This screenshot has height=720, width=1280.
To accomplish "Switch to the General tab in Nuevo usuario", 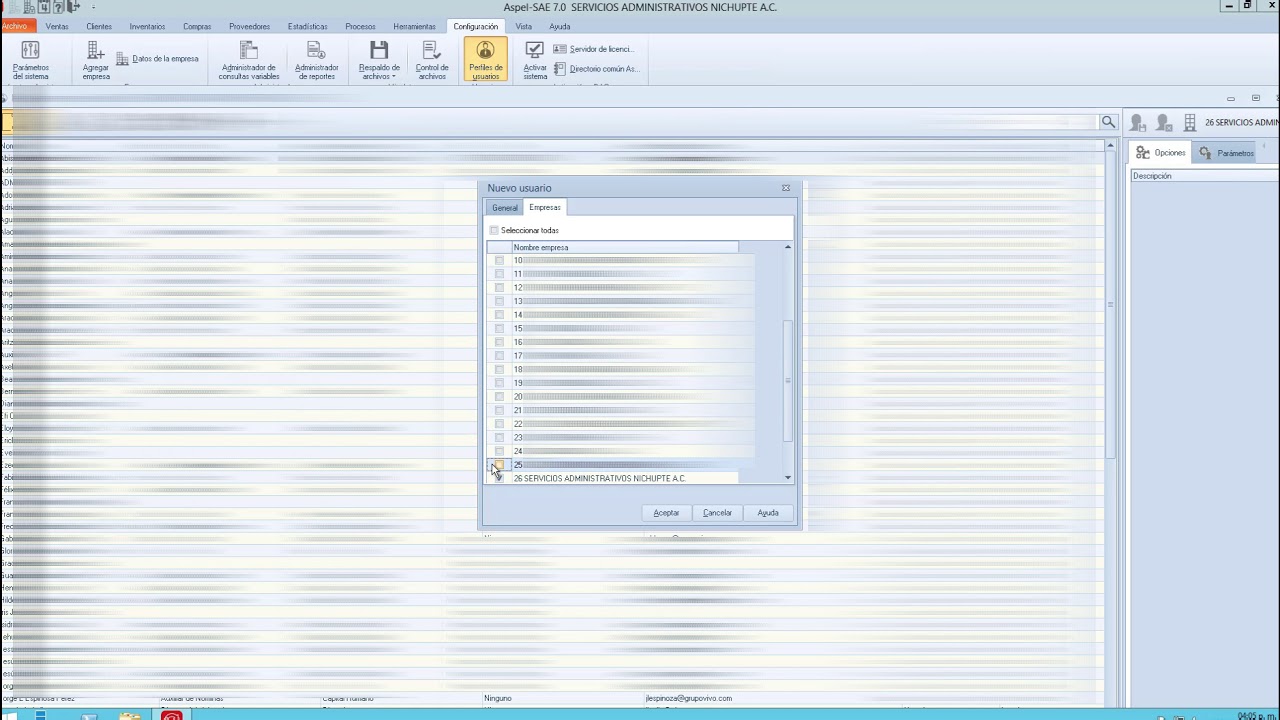I will pyautogui.click(x=505, y=208).
